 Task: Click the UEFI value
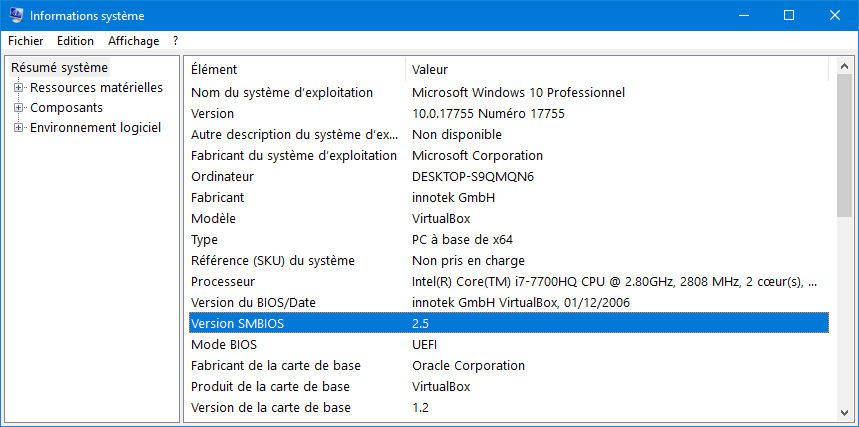click(x=425, y=345)
